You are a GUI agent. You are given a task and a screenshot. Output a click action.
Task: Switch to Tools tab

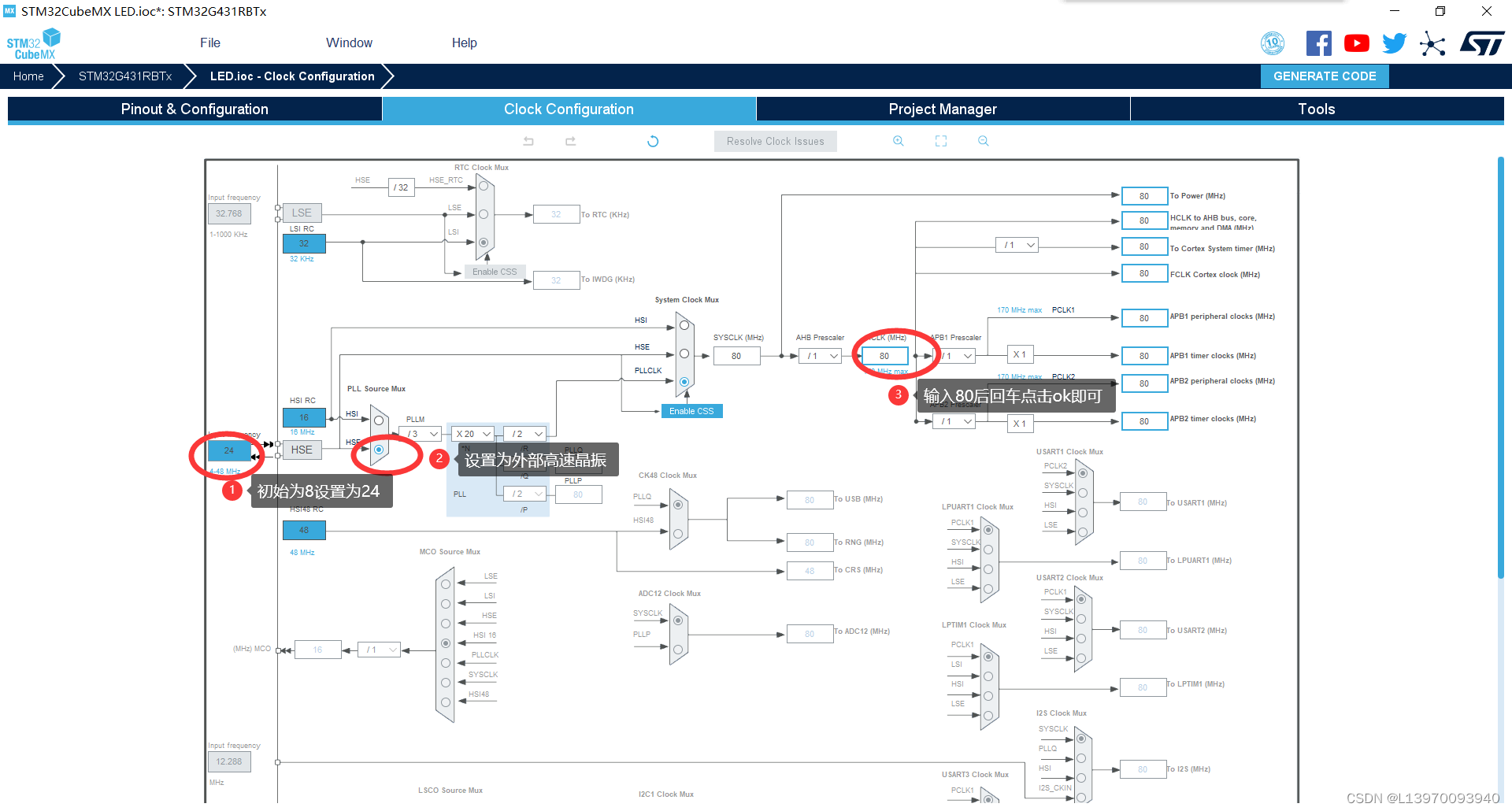1317,109
